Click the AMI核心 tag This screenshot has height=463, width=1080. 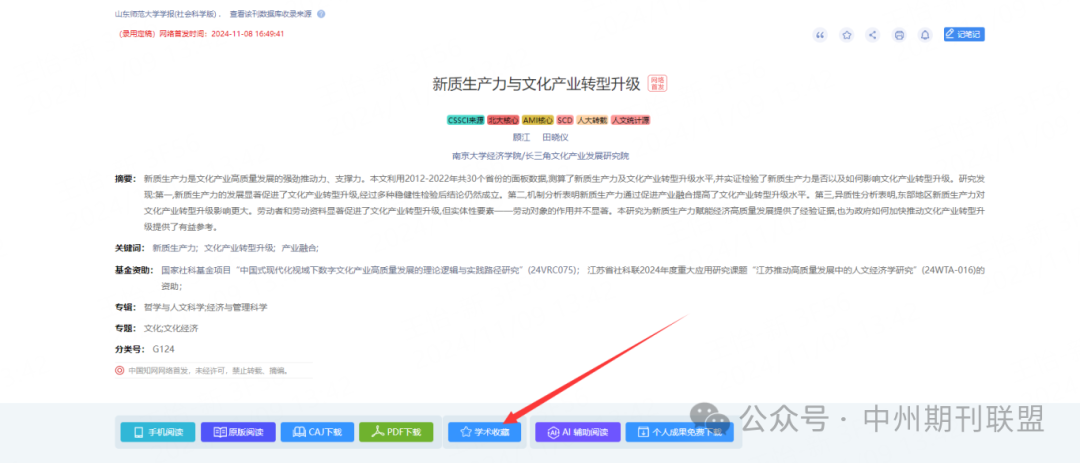(538, 120)
